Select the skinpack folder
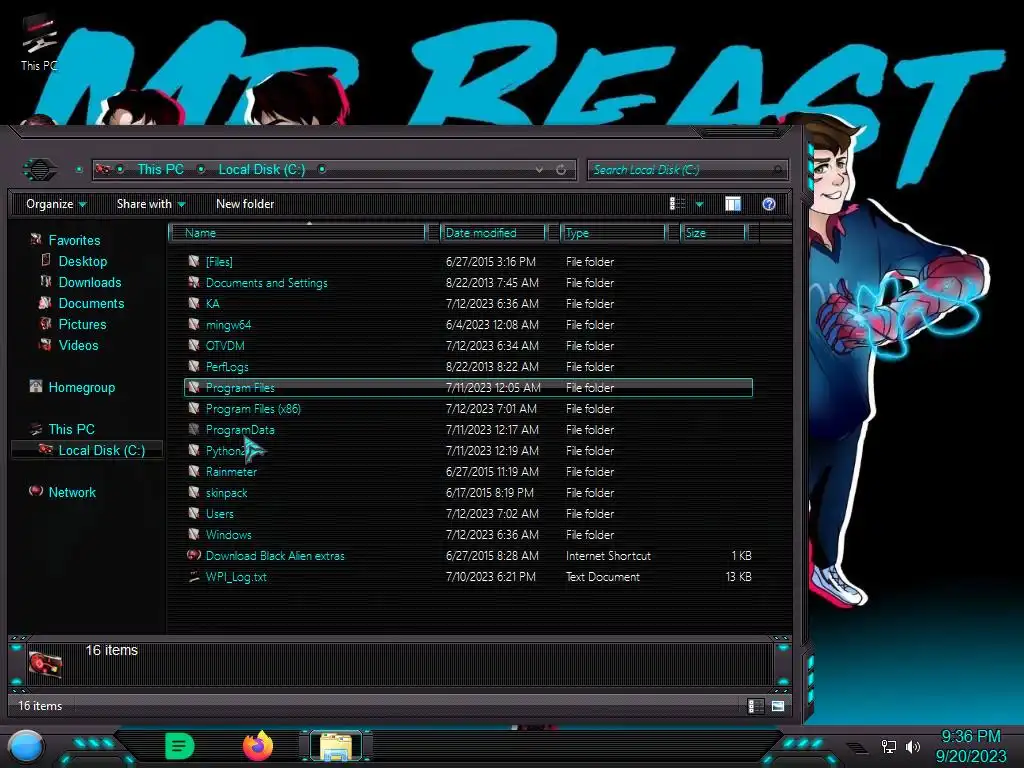 [226, 492]
